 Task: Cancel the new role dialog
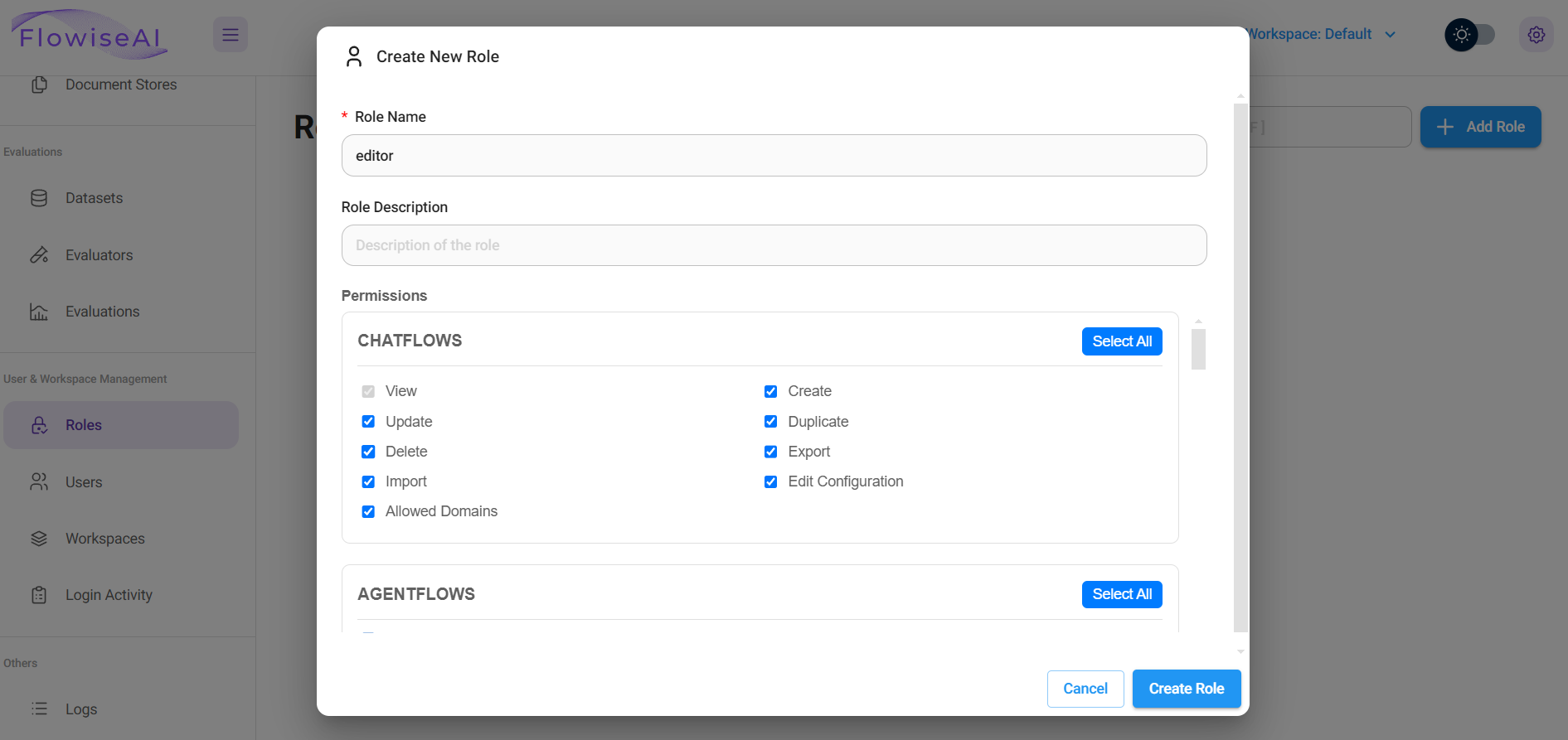(1085, 689)
